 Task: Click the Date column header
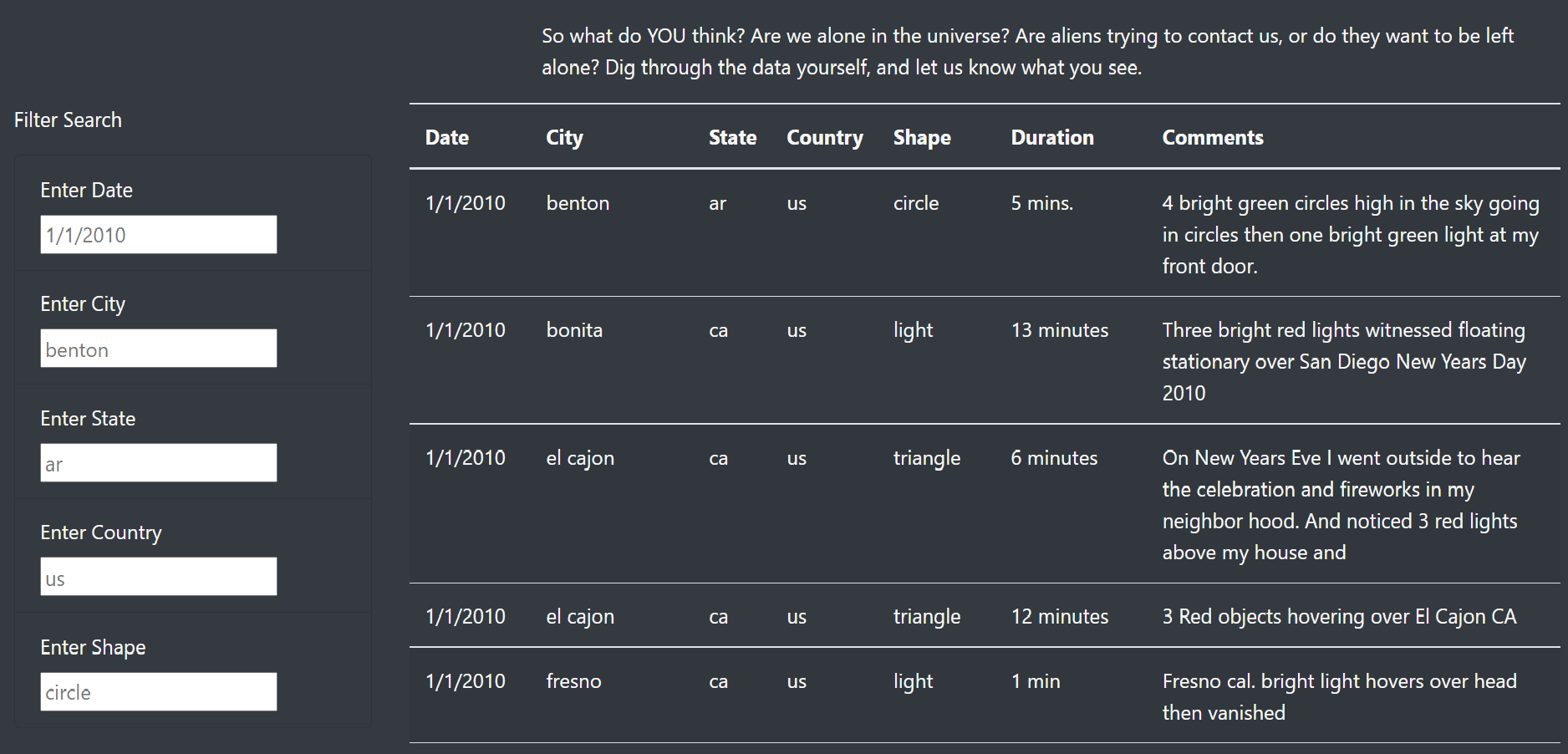pos(446,138)
